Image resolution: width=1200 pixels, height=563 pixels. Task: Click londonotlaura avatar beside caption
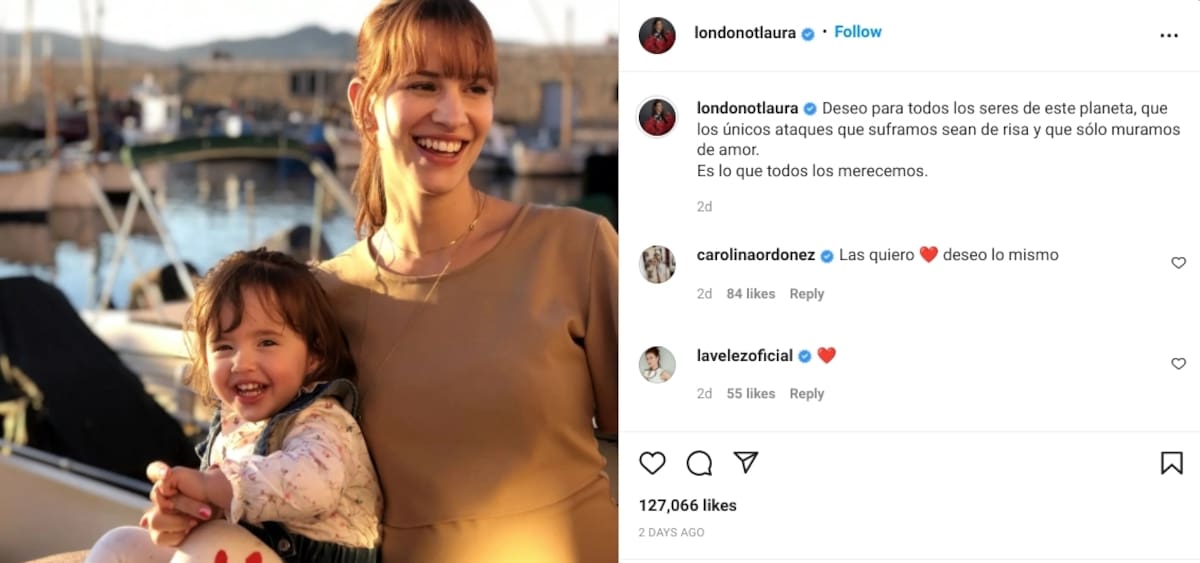coord(657,117)
